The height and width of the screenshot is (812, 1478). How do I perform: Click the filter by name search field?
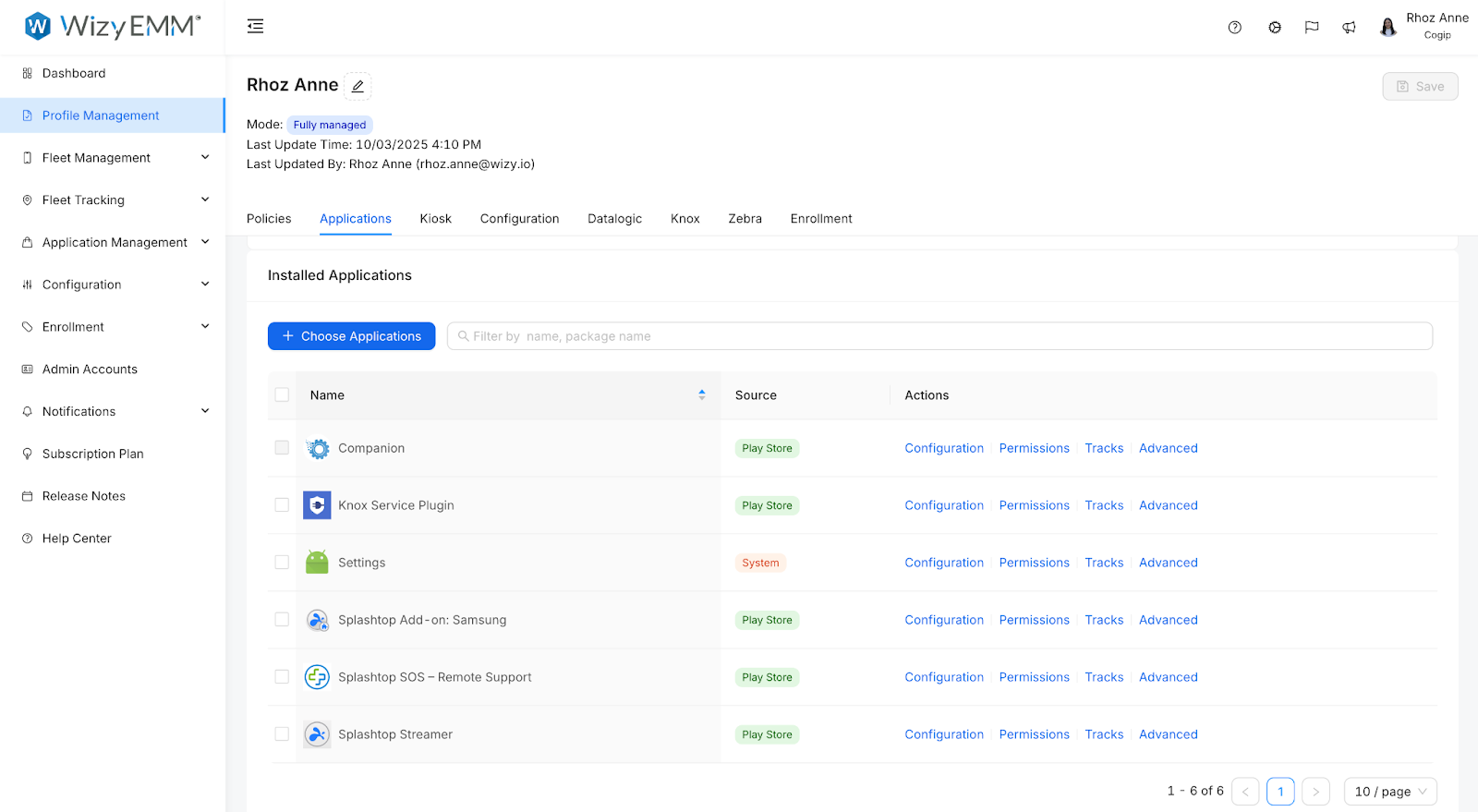pyautogui.click(x=939, y=336)
